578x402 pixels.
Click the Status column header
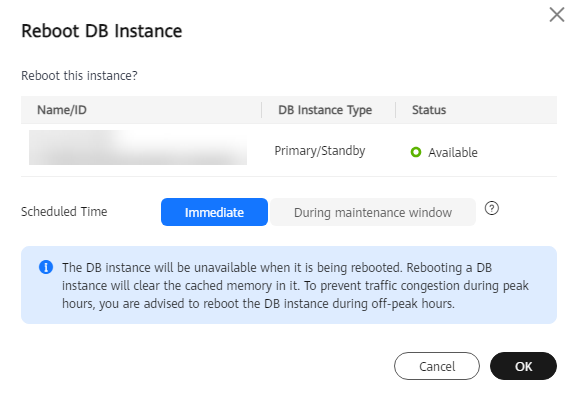[x=429, y=110]
